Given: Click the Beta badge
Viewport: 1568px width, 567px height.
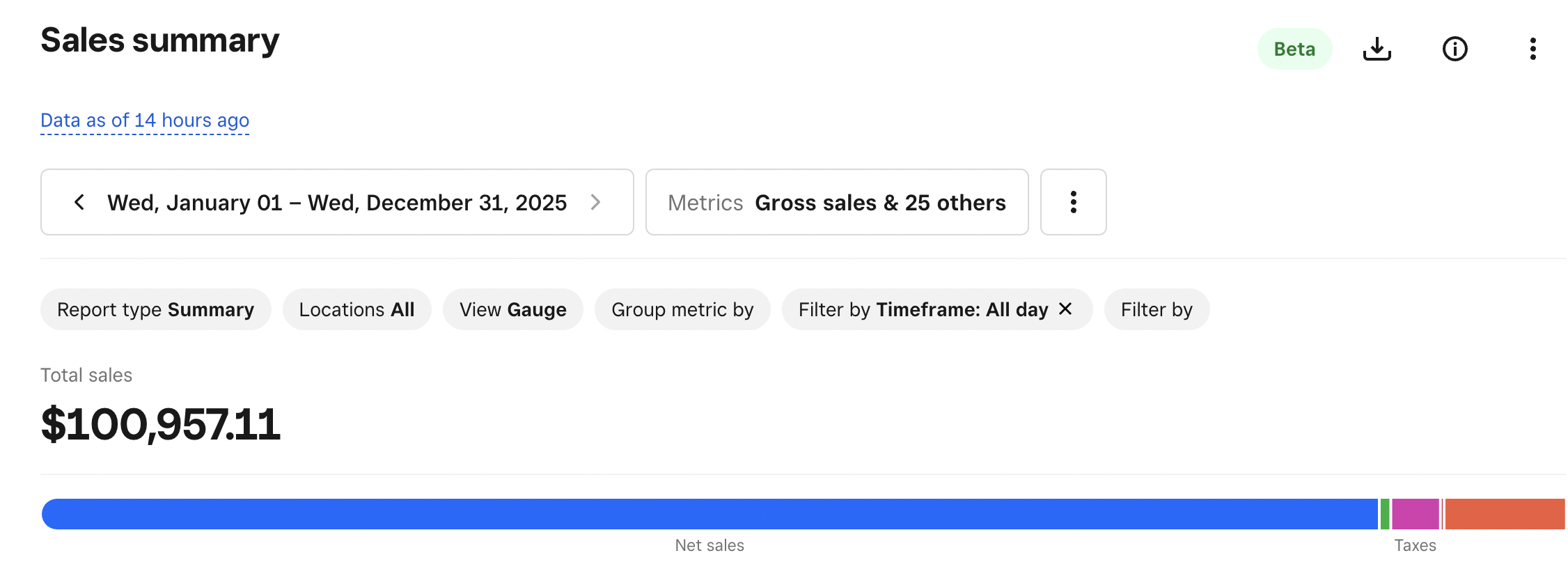Looking at the screenshot, I should (x=1294, y=49).
